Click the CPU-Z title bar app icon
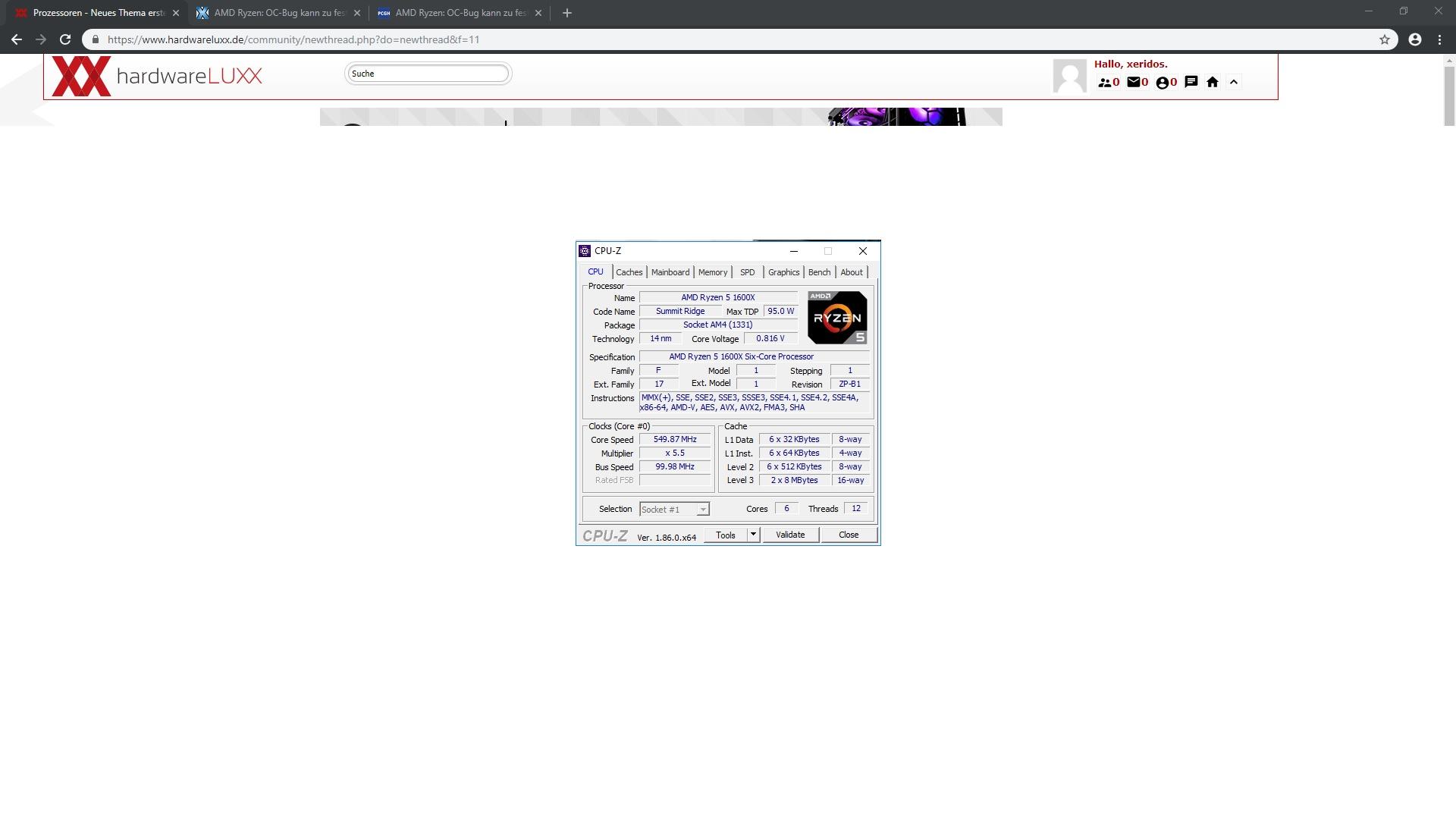The image size is (1456, 819). pos(585,251)
